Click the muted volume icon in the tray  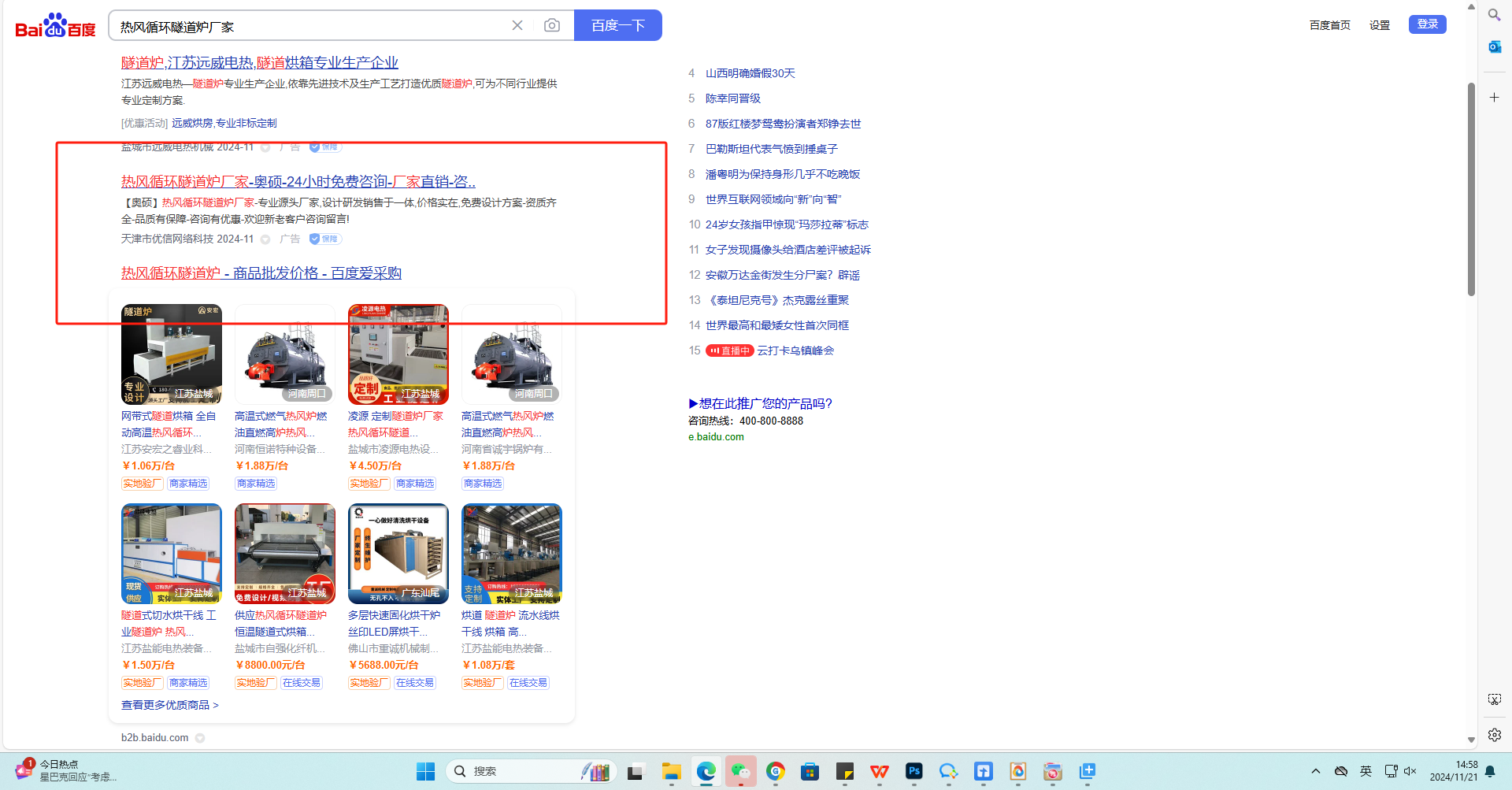pos(1410,771)
